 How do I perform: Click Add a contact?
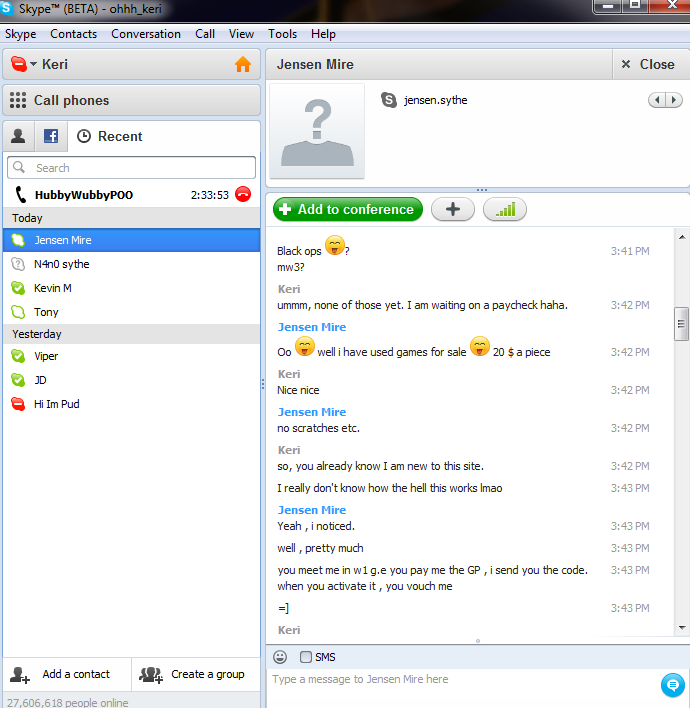(x=67, y=675)
